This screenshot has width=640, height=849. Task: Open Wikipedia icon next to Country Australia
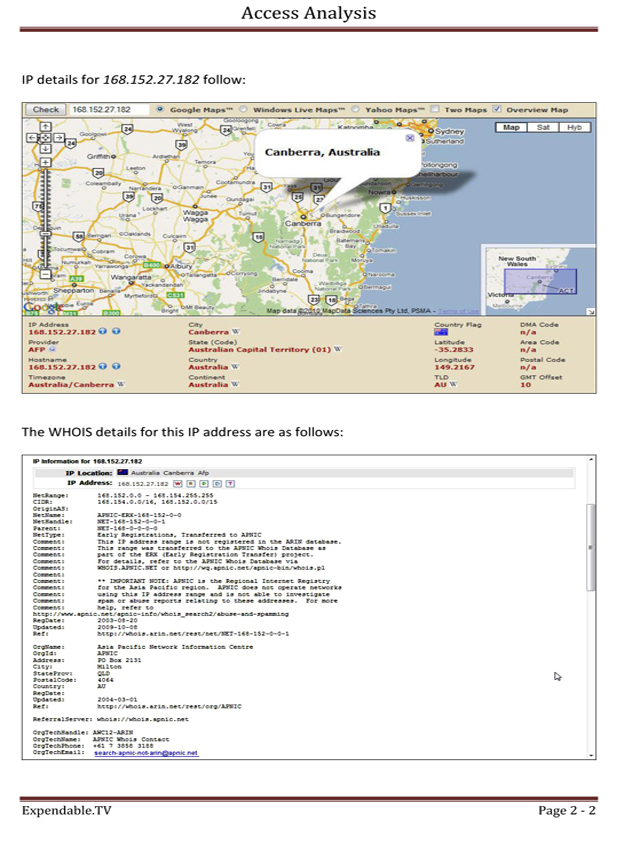[235, 367]
